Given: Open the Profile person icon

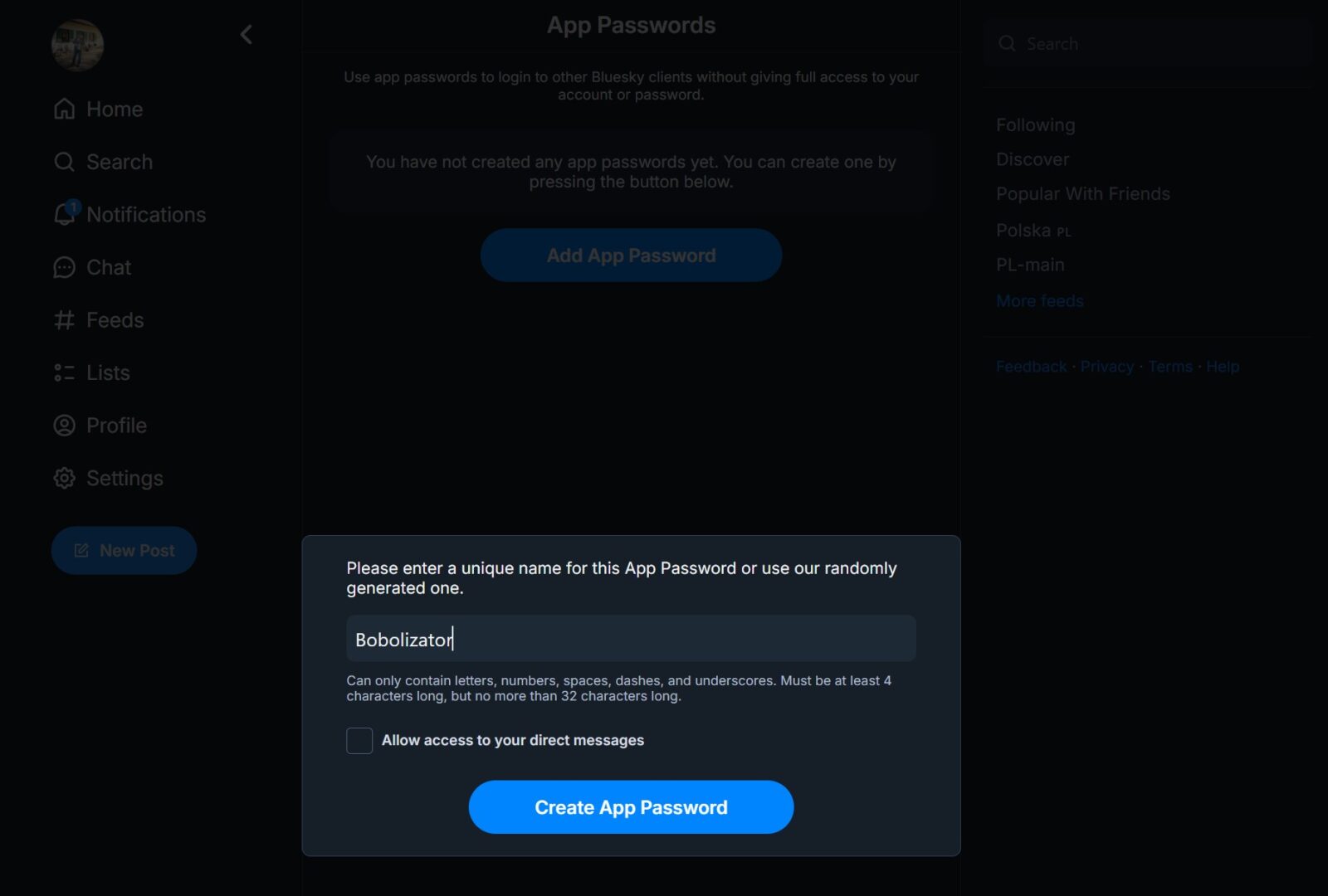Looking at the screenshot, I should tap(64, 426).
